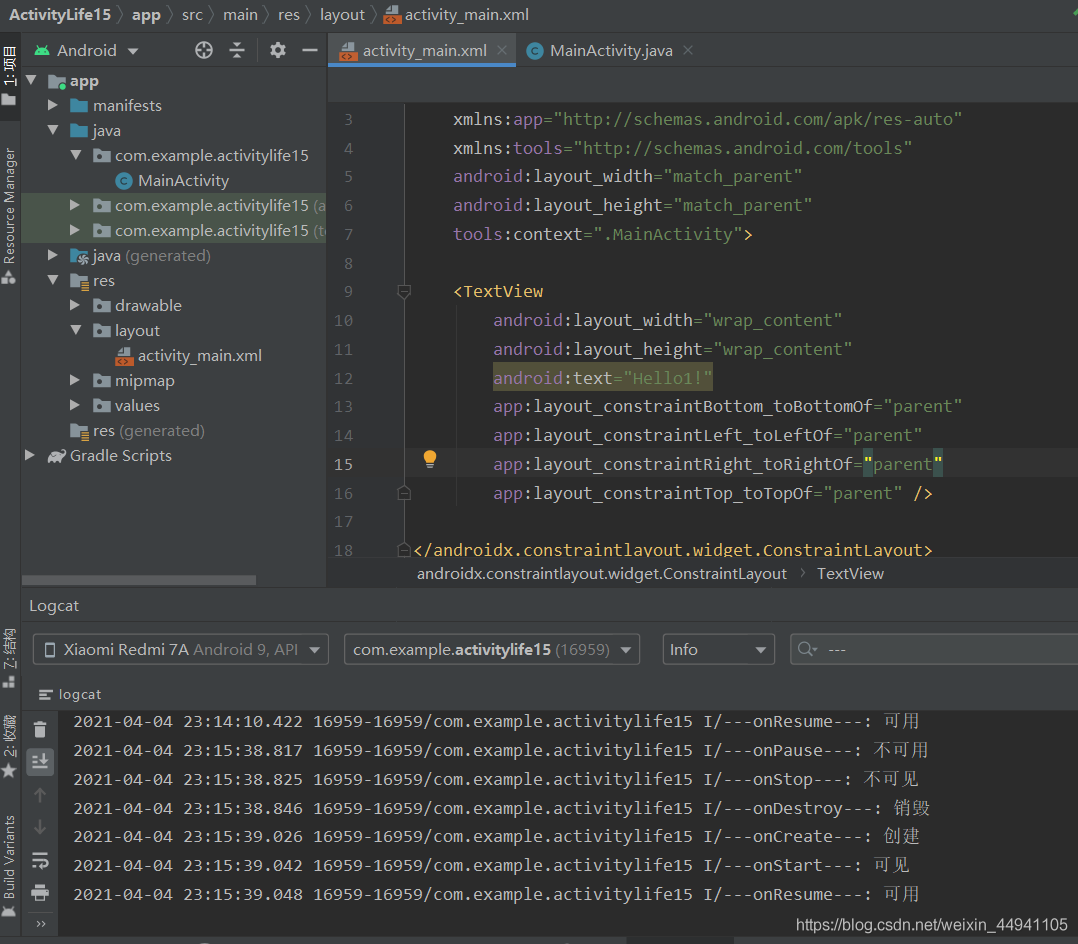1078x944 pixels.
Task: Open project panel settings gear
Action: (x=278, y=50)
